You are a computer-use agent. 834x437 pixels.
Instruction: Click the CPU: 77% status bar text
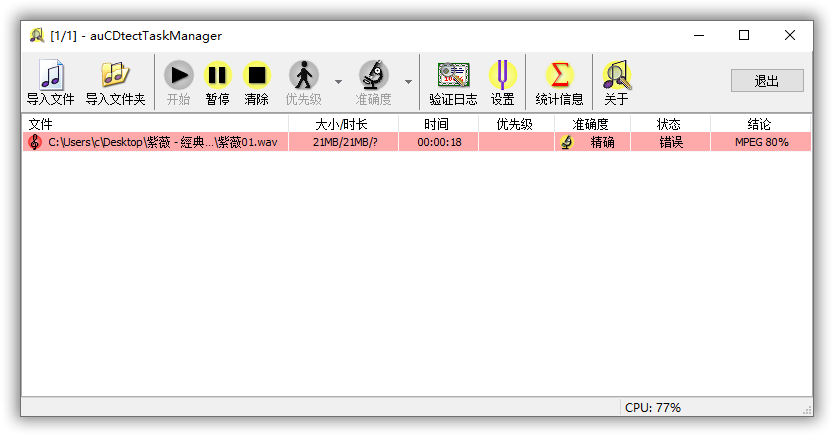[653, 408]
